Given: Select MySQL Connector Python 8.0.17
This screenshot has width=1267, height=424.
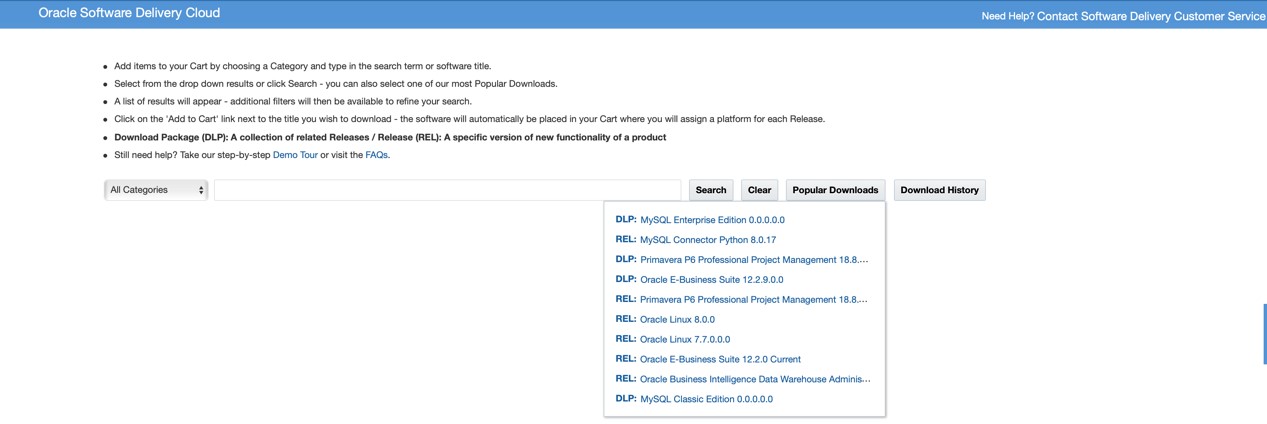Looking at the screenshot, I should pyautogui.click(x=708, y=240).
